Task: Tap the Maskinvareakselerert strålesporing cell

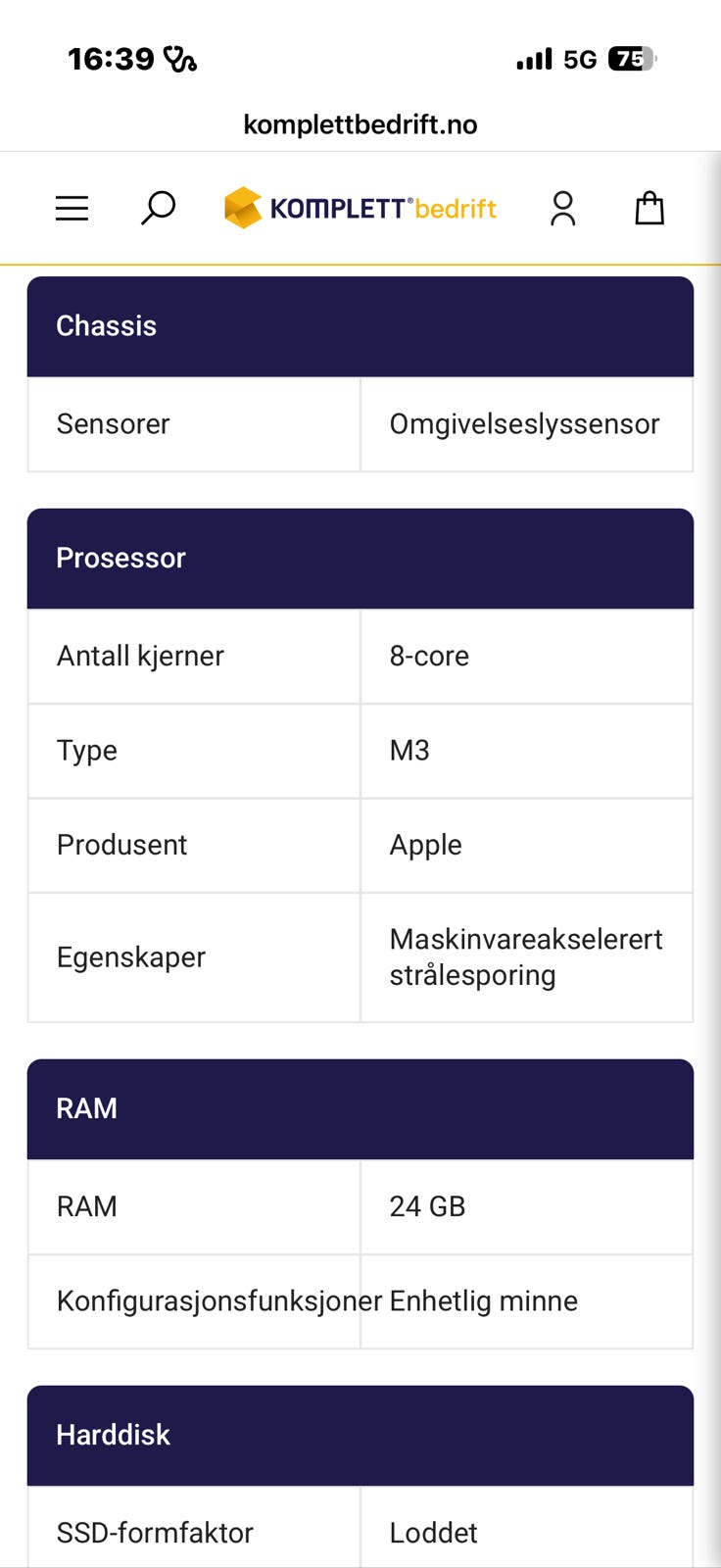Action: coord(527,957)
